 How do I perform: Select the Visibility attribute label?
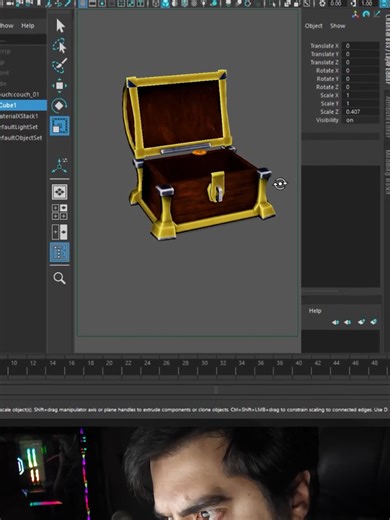point(327,120)
